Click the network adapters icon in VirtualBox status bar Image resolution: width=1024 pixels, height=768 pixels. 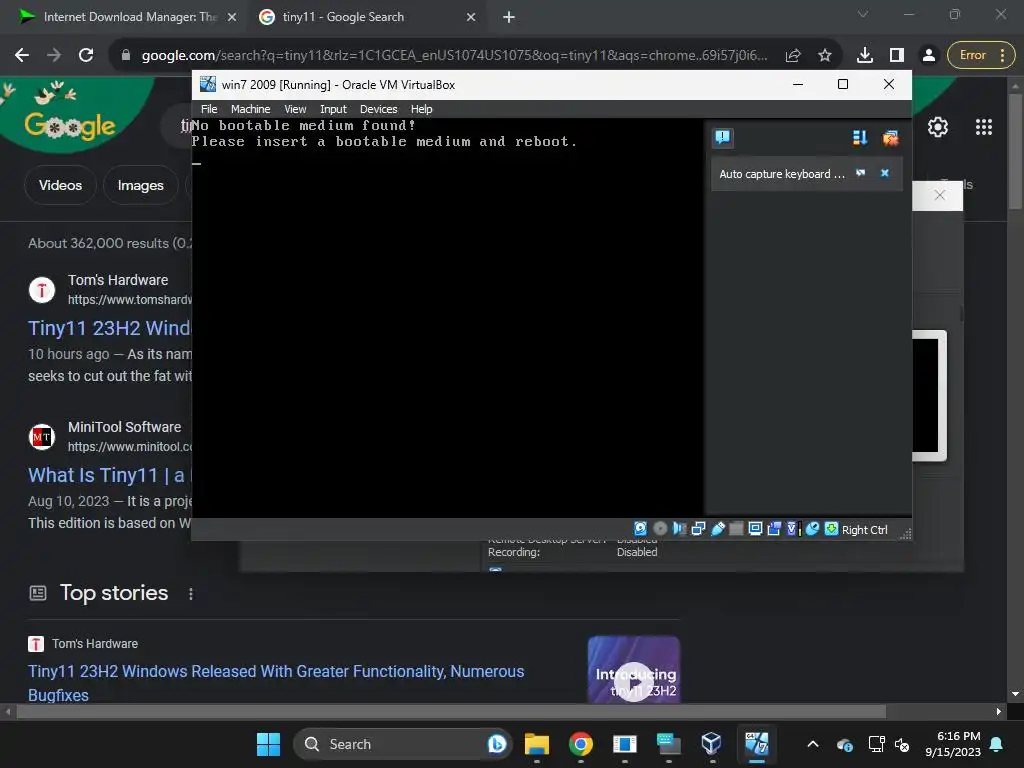coord(698,528)
